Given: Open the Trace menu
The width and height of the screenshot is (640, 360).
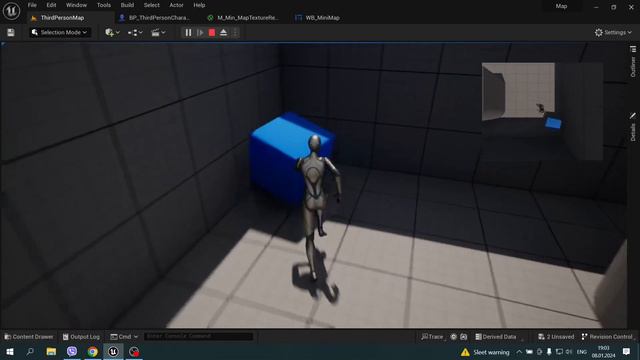Looking at the screenshot, I should pyautogui.click(x=432, y=337).
